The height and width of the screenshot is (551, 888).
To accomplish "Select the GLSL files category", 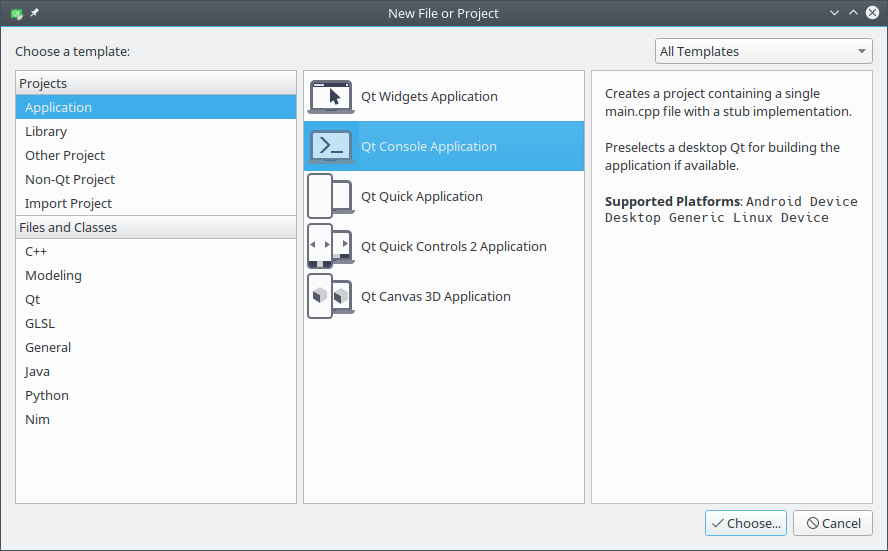I will click(x=156, y=323).
